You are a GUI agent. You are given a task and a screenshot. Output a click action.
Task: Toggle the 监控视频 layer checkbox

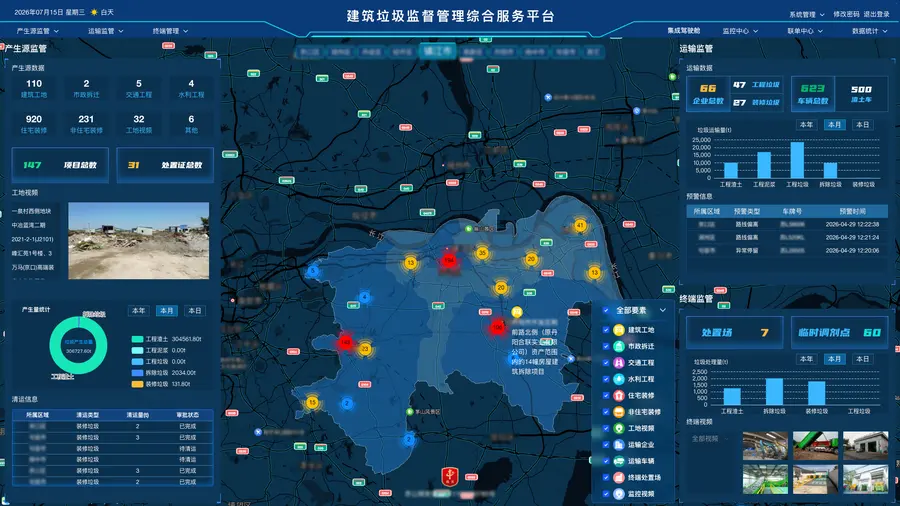click(606, 493)
